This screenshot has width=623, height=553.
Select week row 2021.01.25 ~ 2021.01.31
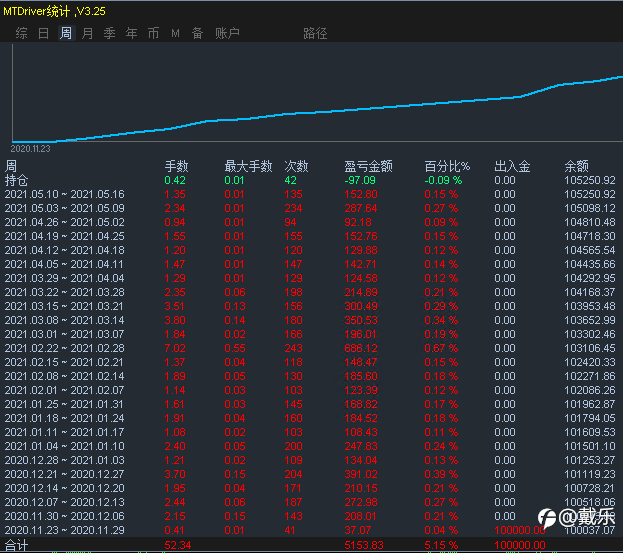[x=64, y=404]
